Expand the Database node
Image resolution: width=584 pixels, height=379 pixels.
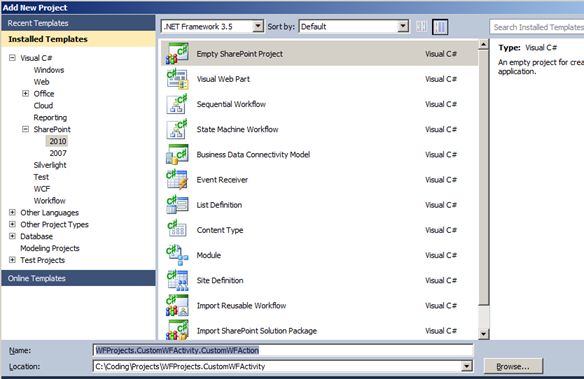12,236
